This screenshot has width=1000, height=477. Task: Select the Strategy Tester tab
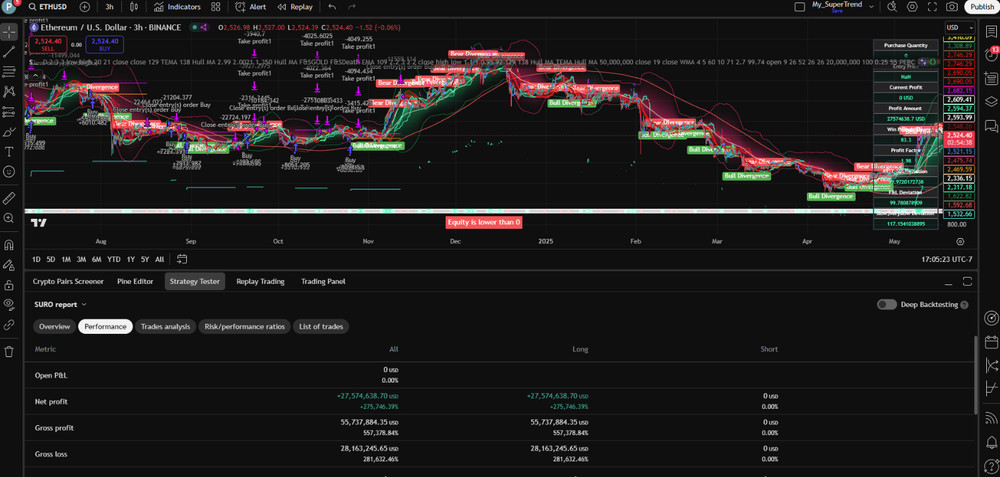click(195, 281)
